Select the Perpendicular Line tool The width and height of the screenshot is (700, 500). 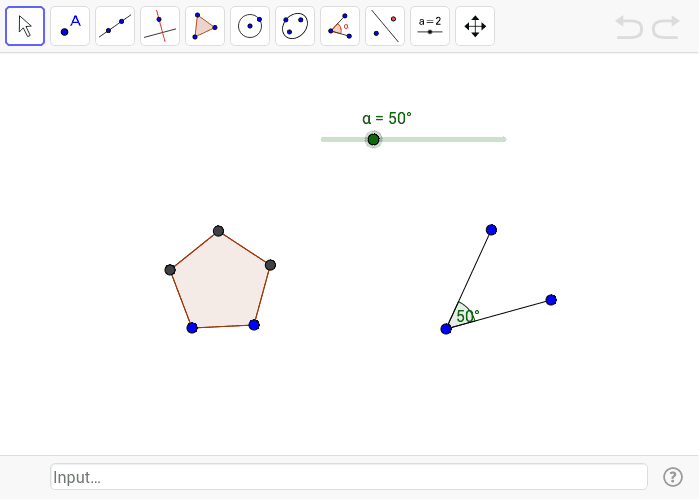(160, 26)
